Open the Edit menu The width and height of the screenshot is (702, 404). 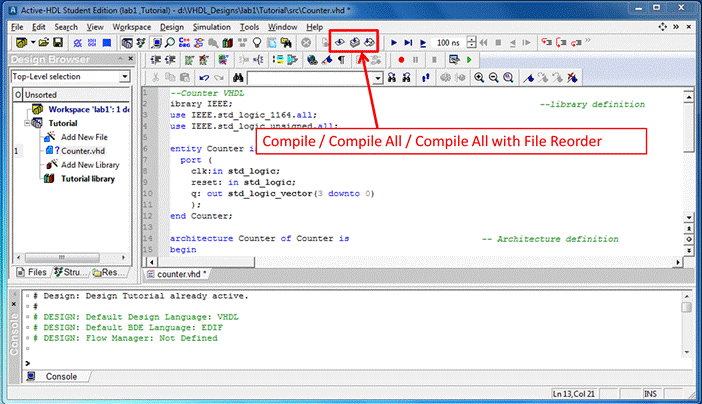(x=39, y=27)
